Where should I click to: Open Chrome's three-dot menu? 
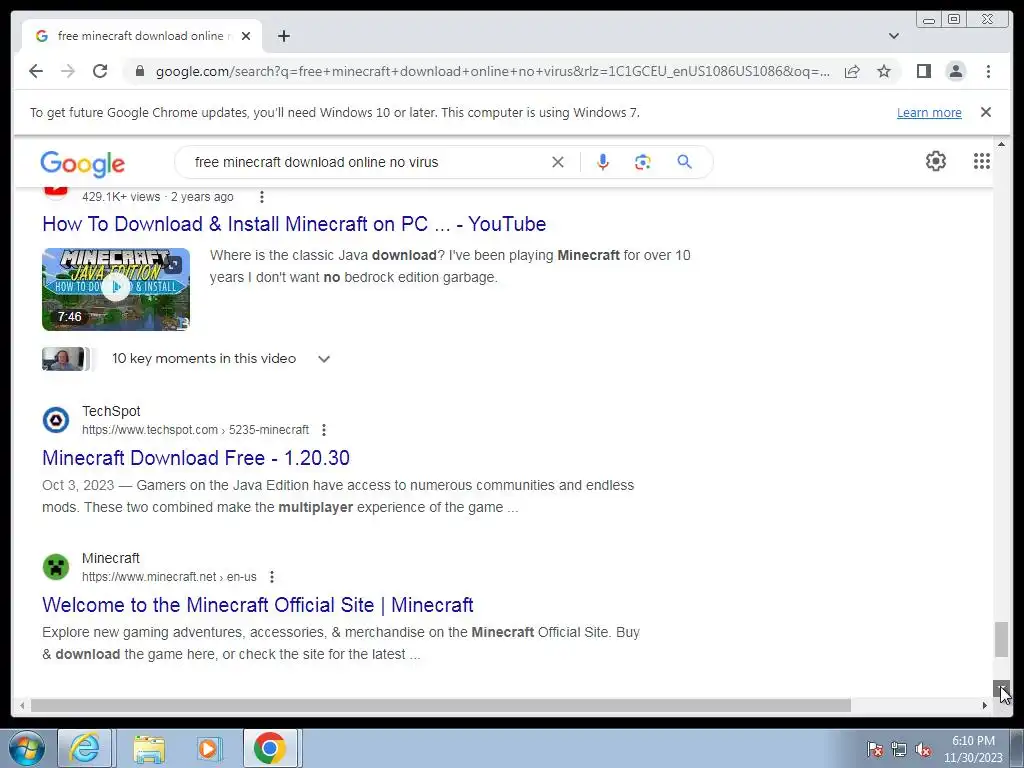[988, 71]
